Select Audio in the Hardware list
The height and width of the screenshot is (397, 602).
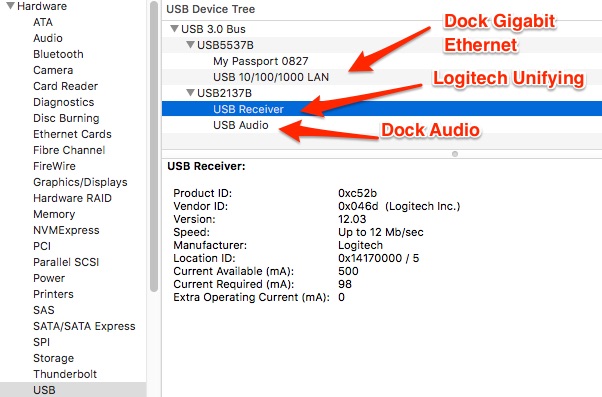(48, 38)
